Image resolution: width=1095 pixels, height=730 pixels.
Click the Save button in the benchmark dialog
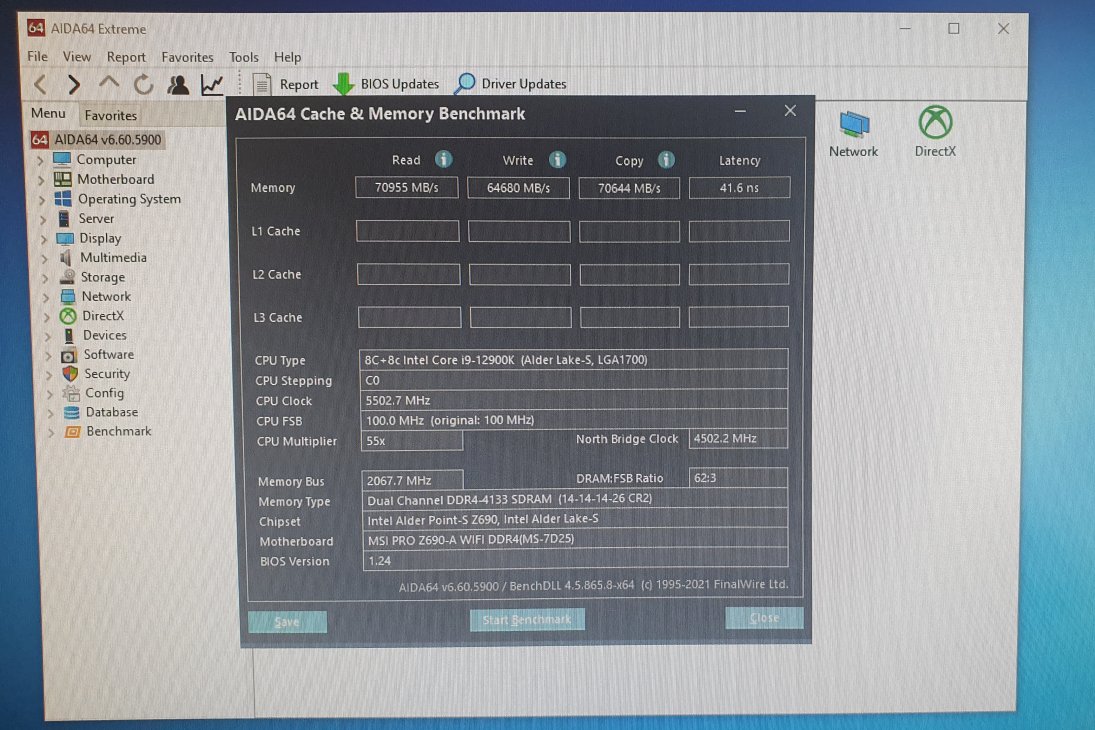(287, 622)
